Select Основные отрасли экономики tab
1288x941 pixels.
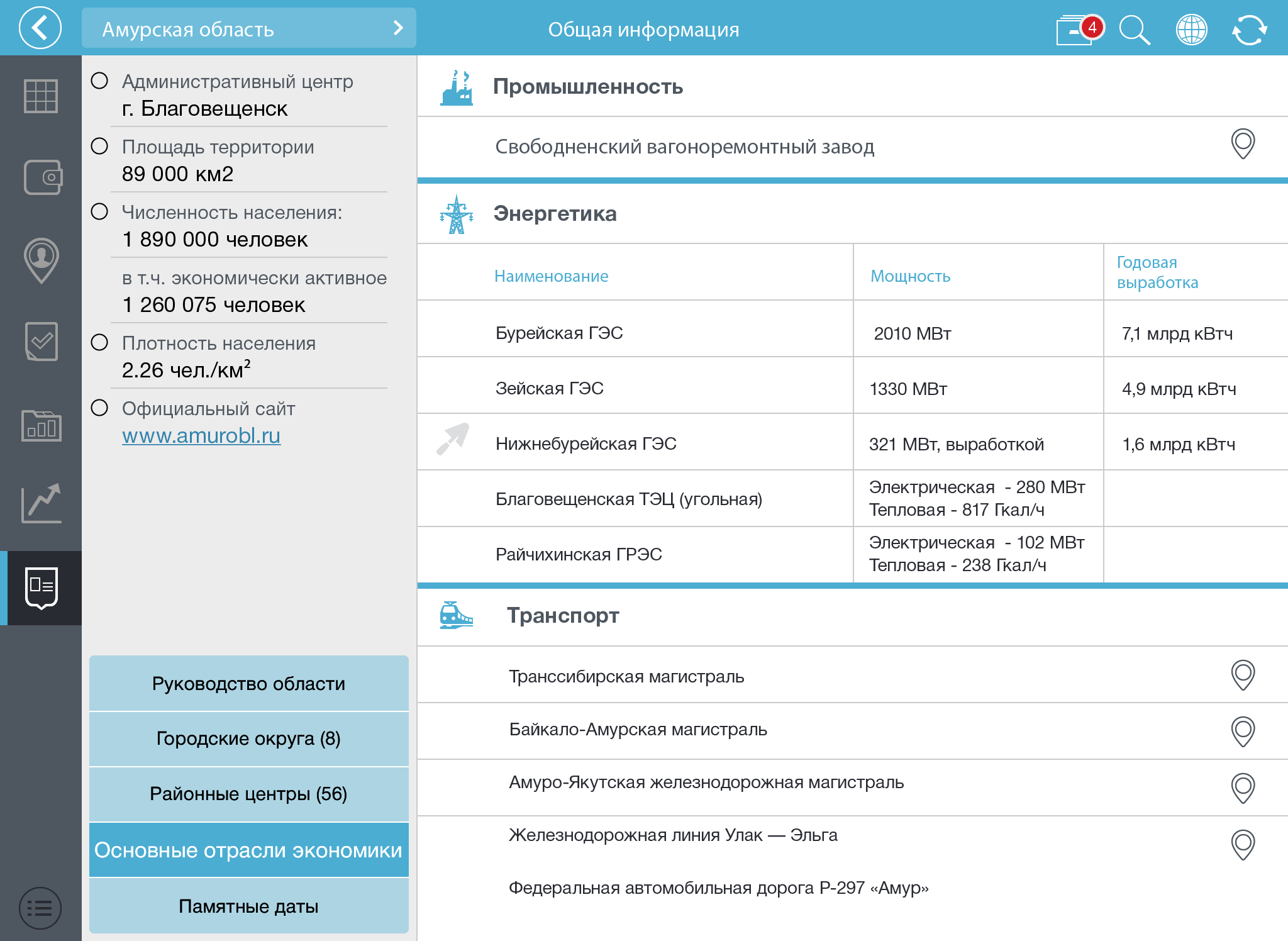tap(249, 850)
